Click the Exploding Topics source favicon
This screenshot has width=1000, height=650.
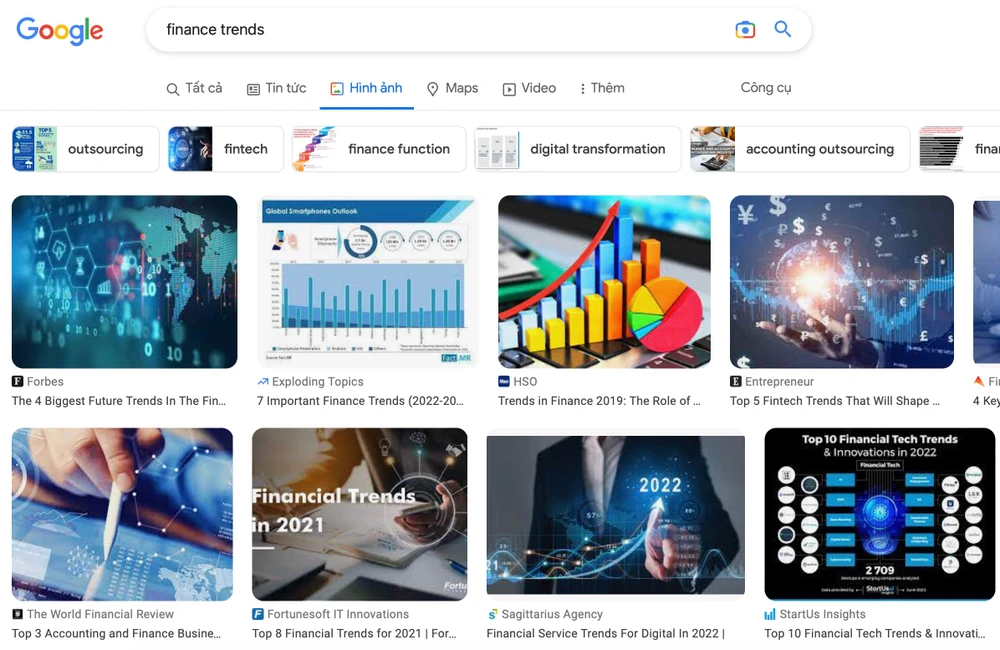click(x=263, y=382)
